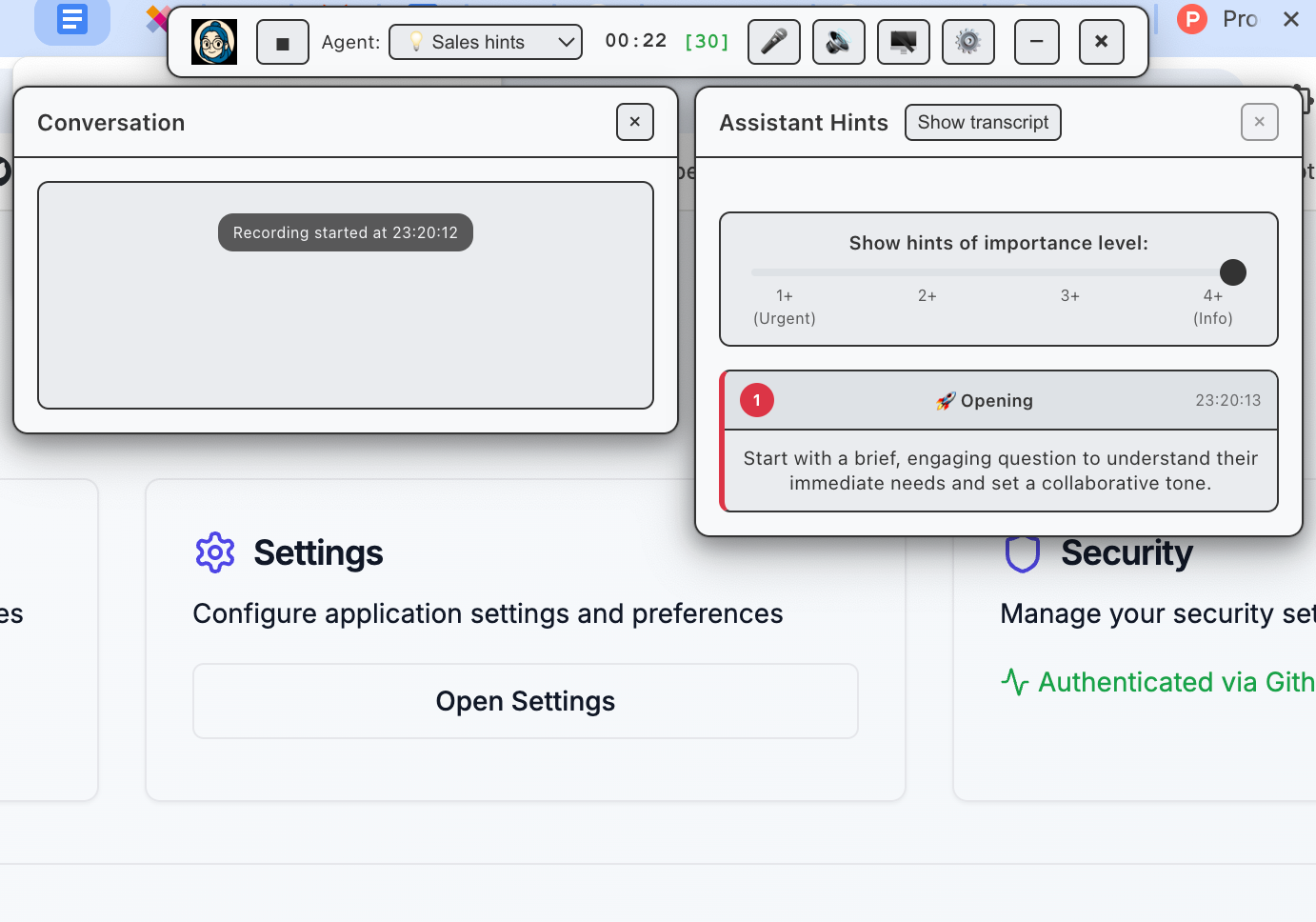Toggle the screen capture monitor icon
The height and width of the screenshot is (922, 1316).
coord(904,42)
